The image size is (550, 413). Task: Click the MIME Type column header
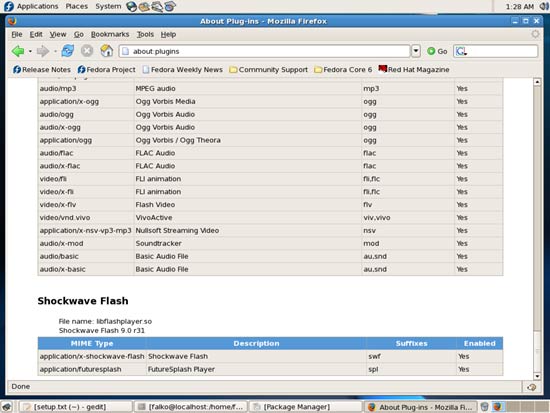tap(92, 343)
